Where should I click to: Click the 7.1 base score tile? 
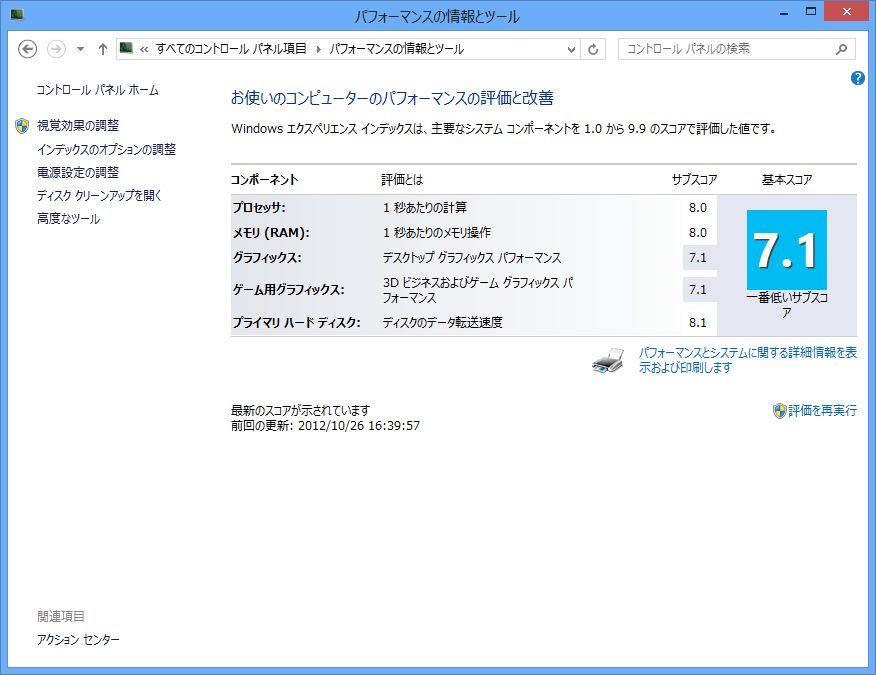click(787, 250)
